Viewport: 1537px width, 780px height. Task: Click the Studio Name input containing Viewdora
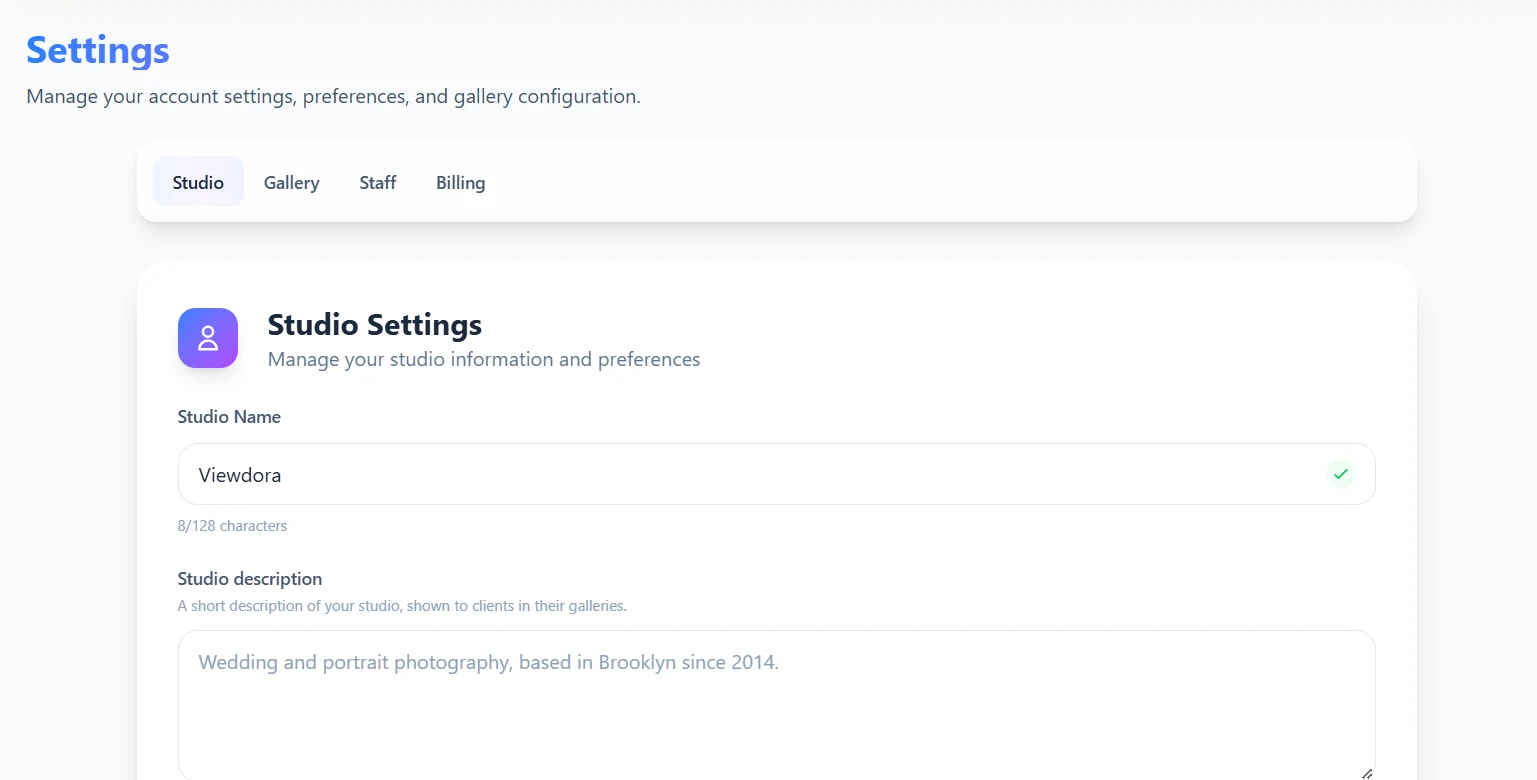(776, 474)
